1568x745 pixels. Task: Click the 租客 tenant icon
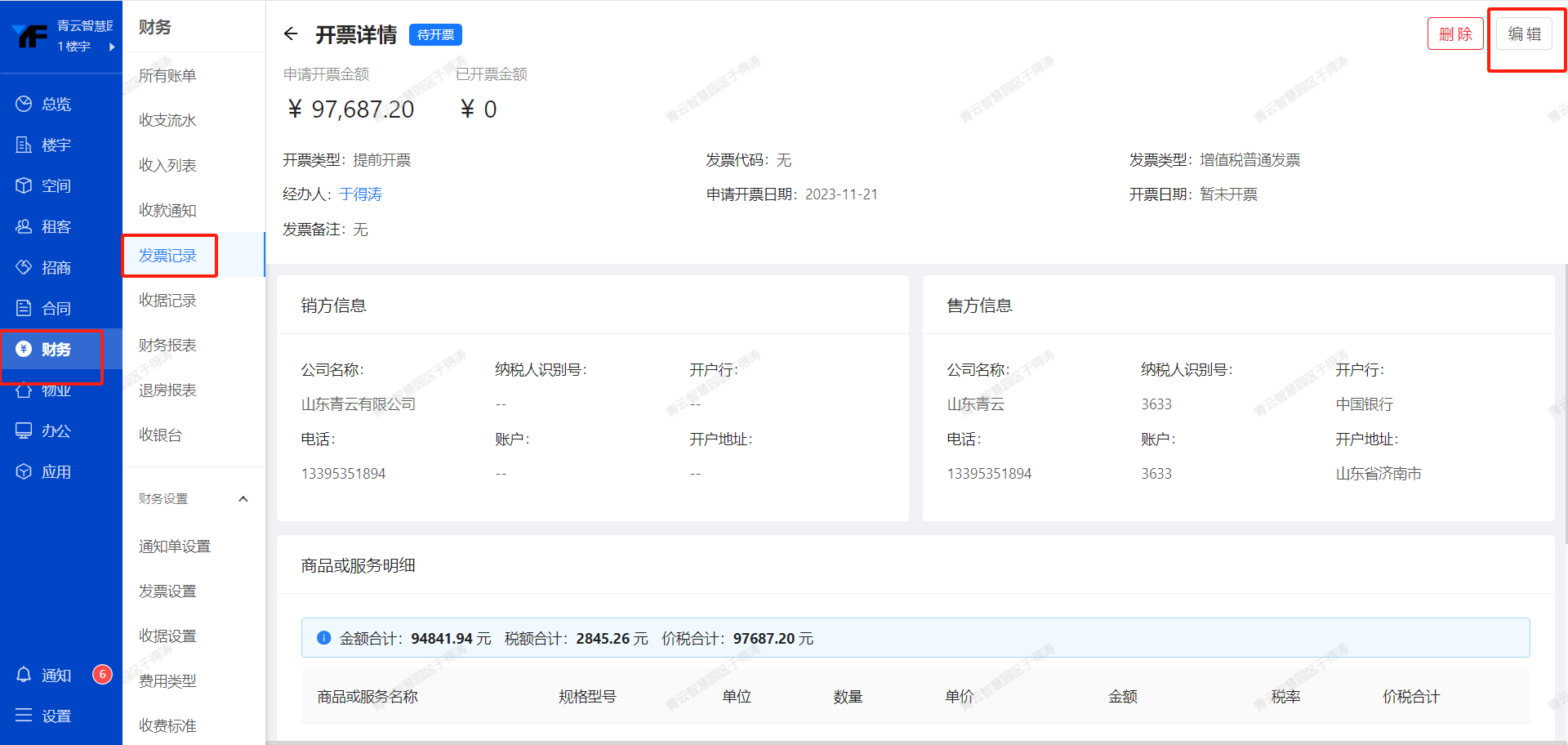[x=24, y=226]
